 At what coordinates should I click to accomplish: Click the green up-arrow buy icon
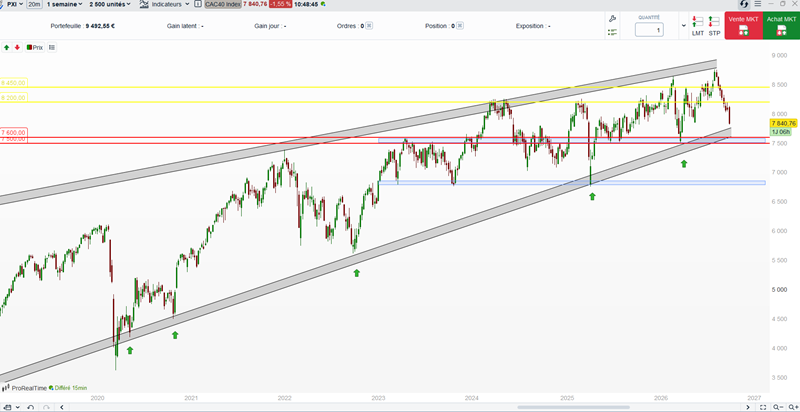click(x=7, y=47)
